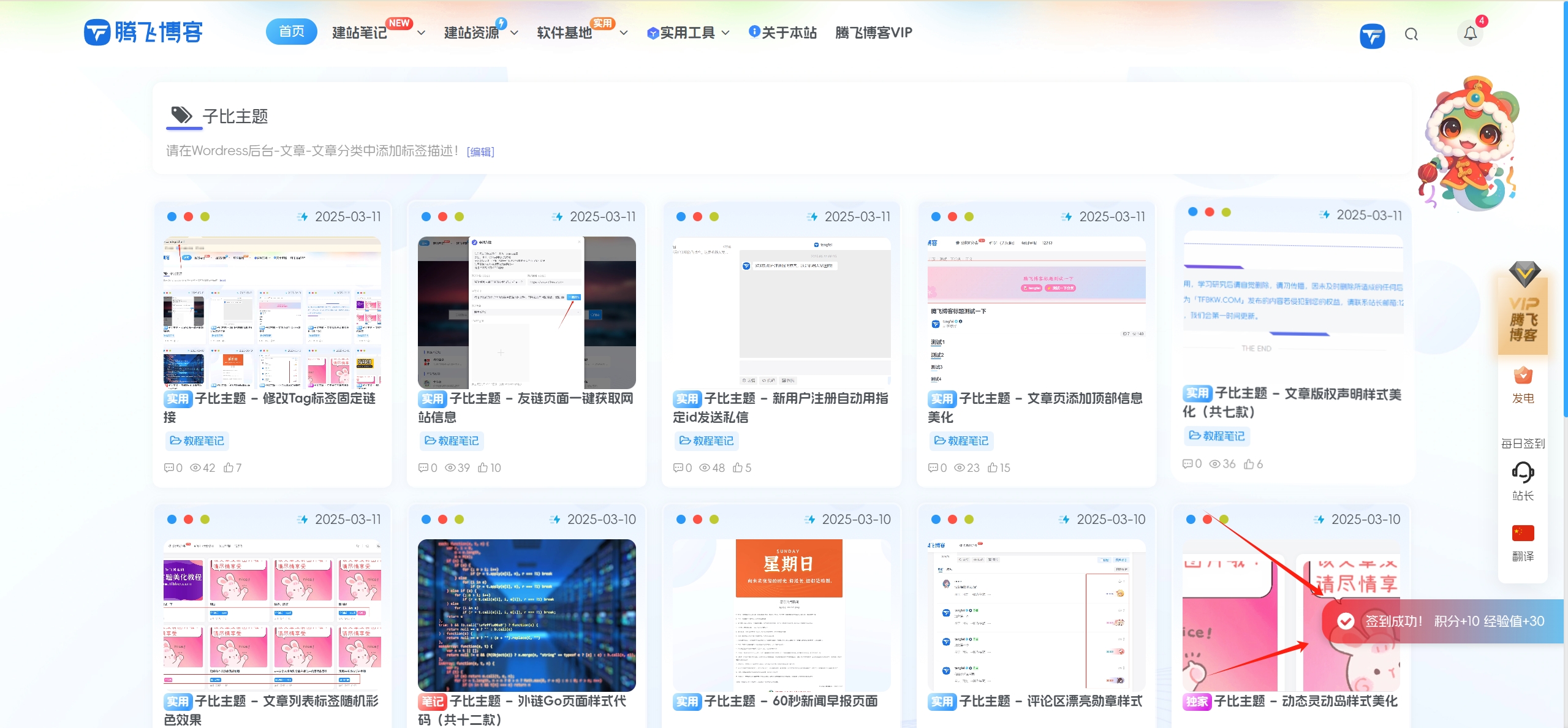Open article 修改Tag标签固定链接 title

[270, 408]
